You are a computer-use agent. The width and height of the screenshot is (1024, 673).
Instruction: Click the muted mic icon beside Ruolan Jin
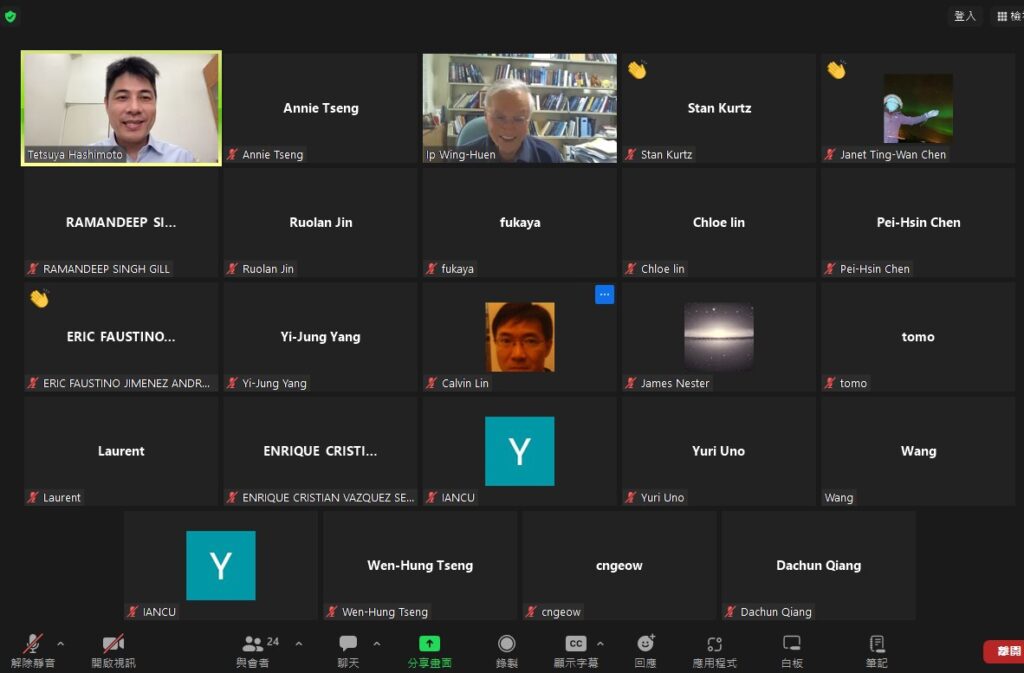232,269
